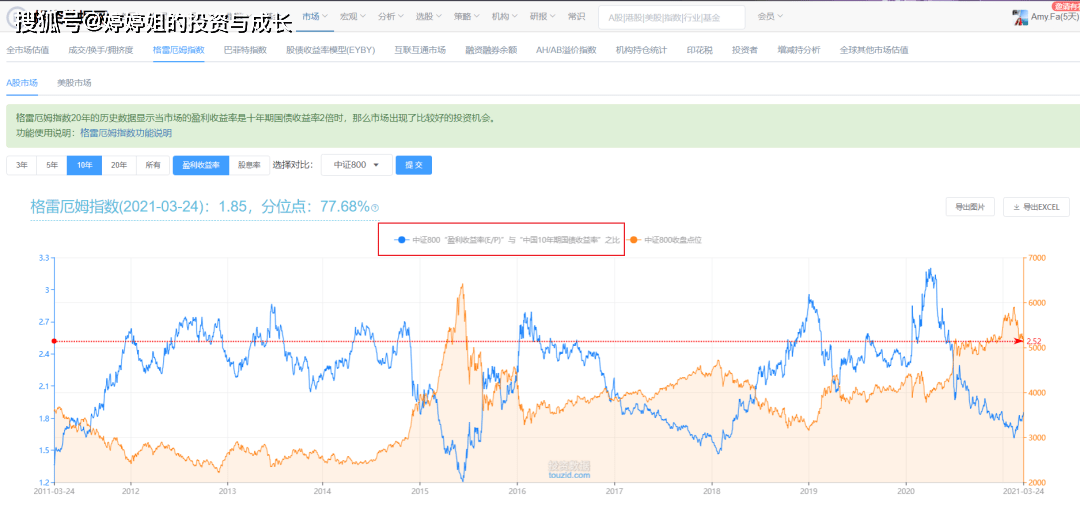Open the 中证800 comparison dropdown
The height and width of the screenshot is (505, 1080).
point(356,165)
